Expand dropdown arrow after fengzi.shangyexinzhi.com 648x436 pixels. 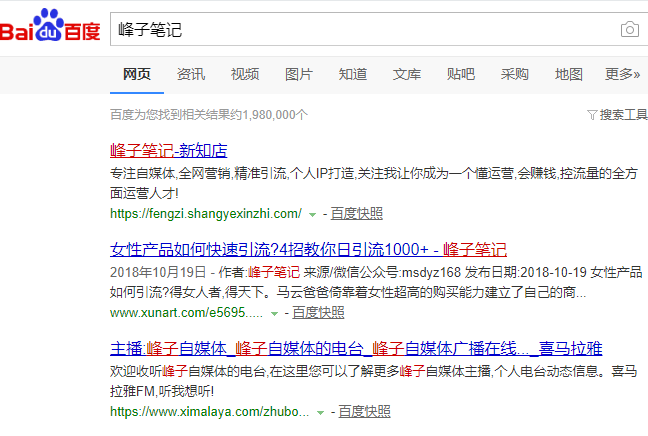click(312, 214)
